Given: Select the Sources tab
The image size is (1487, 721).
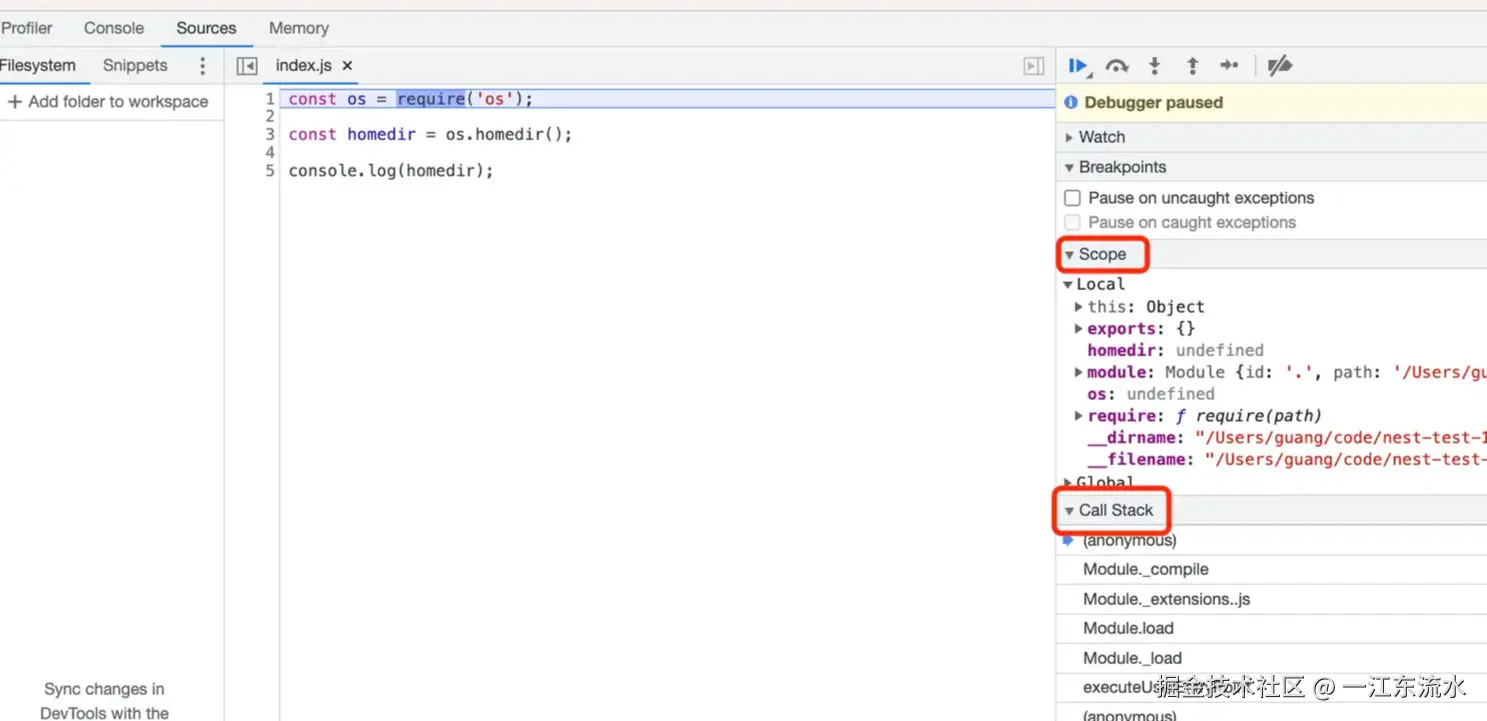Looking at the screenshot, I should 206,28.
